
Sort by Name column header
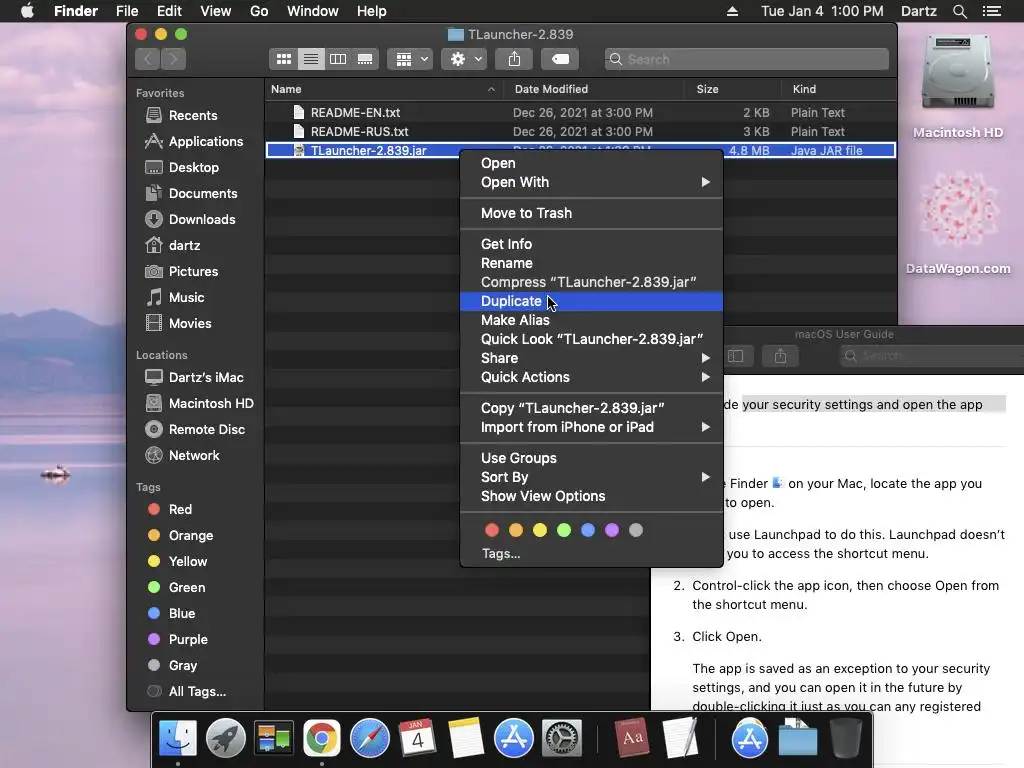[x=384, y=89]
